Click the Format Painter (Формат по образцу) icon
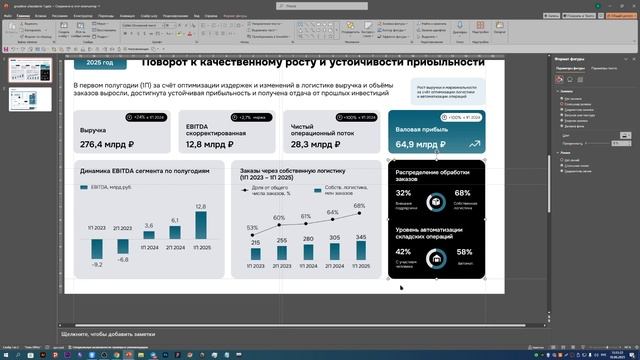This screenshot has height=360, width=640. pos(22,37)
